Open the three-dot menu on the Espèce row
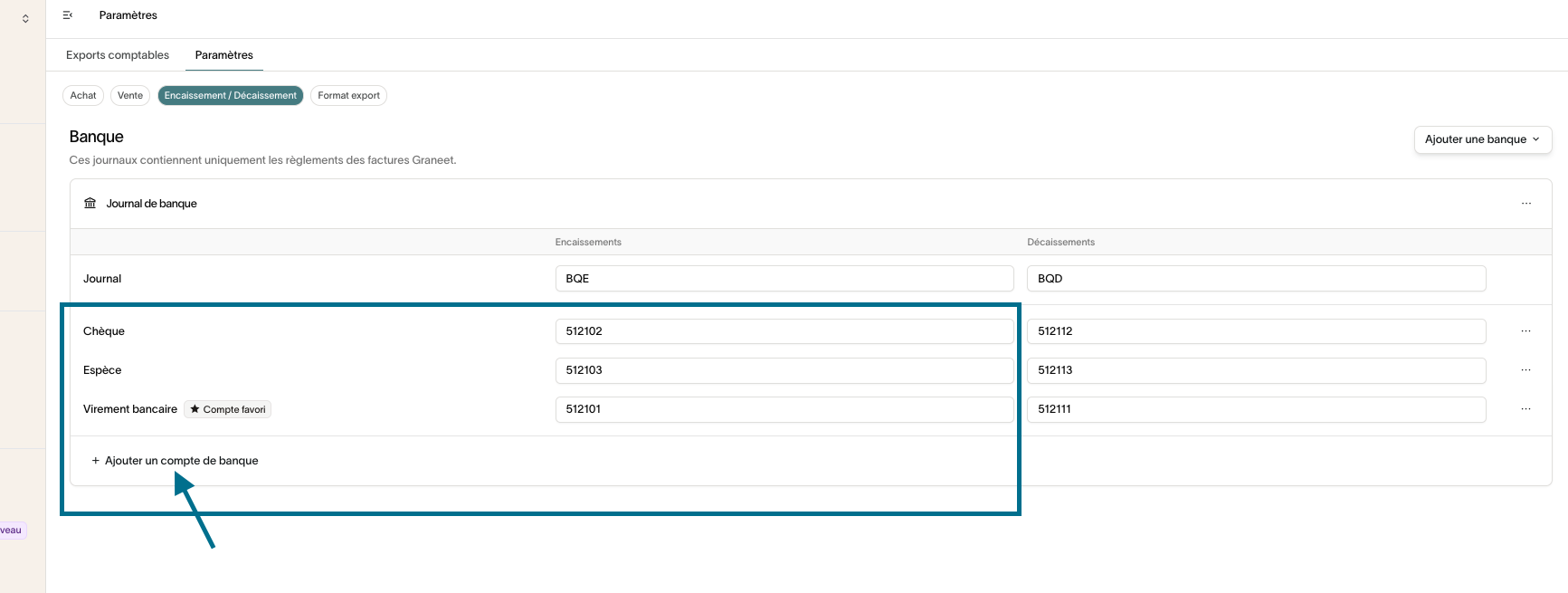 click(x=1526, y=370)
